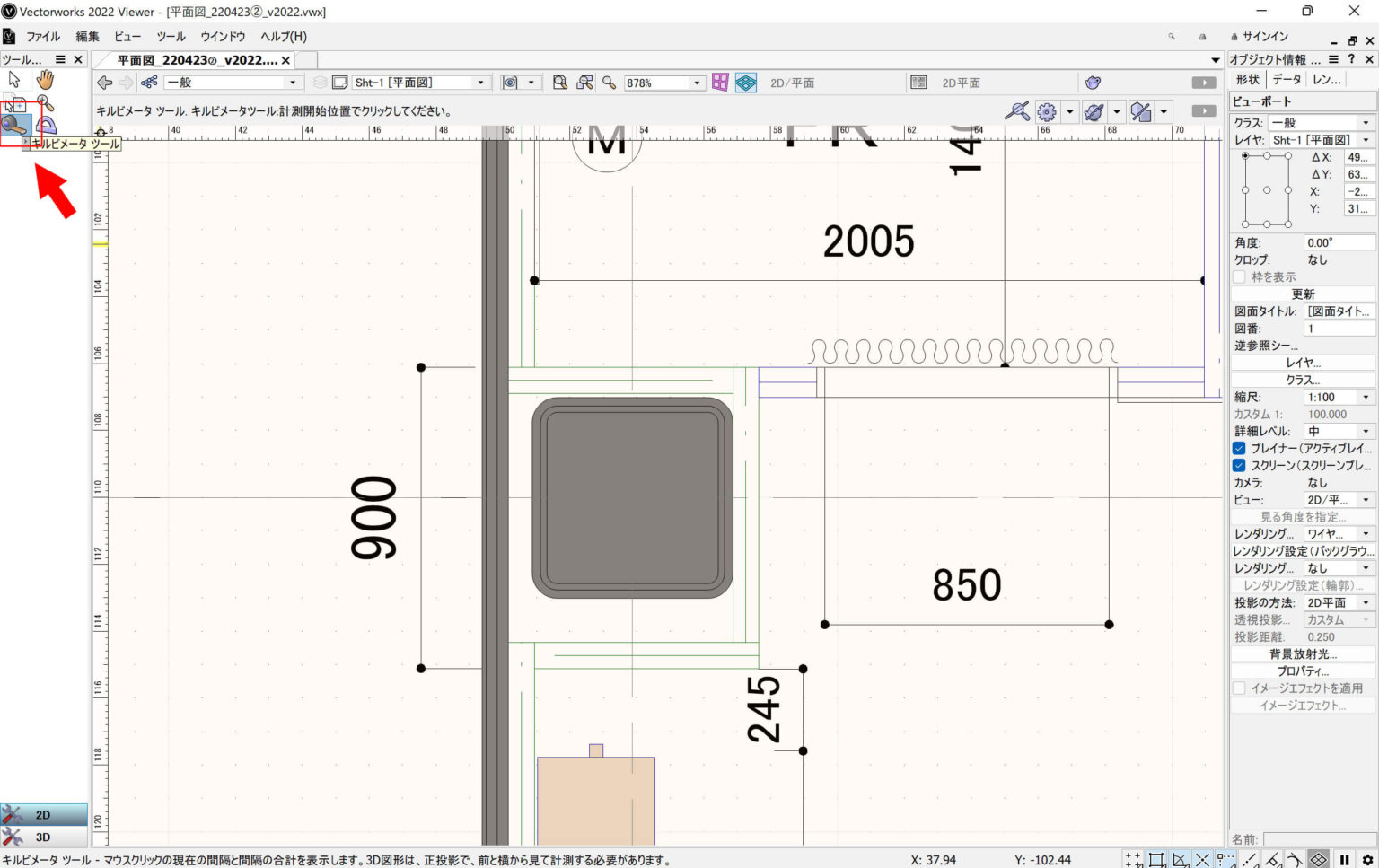Open the 878% zoom level dropdown
1379x868 pixels.
pos(696,82)
